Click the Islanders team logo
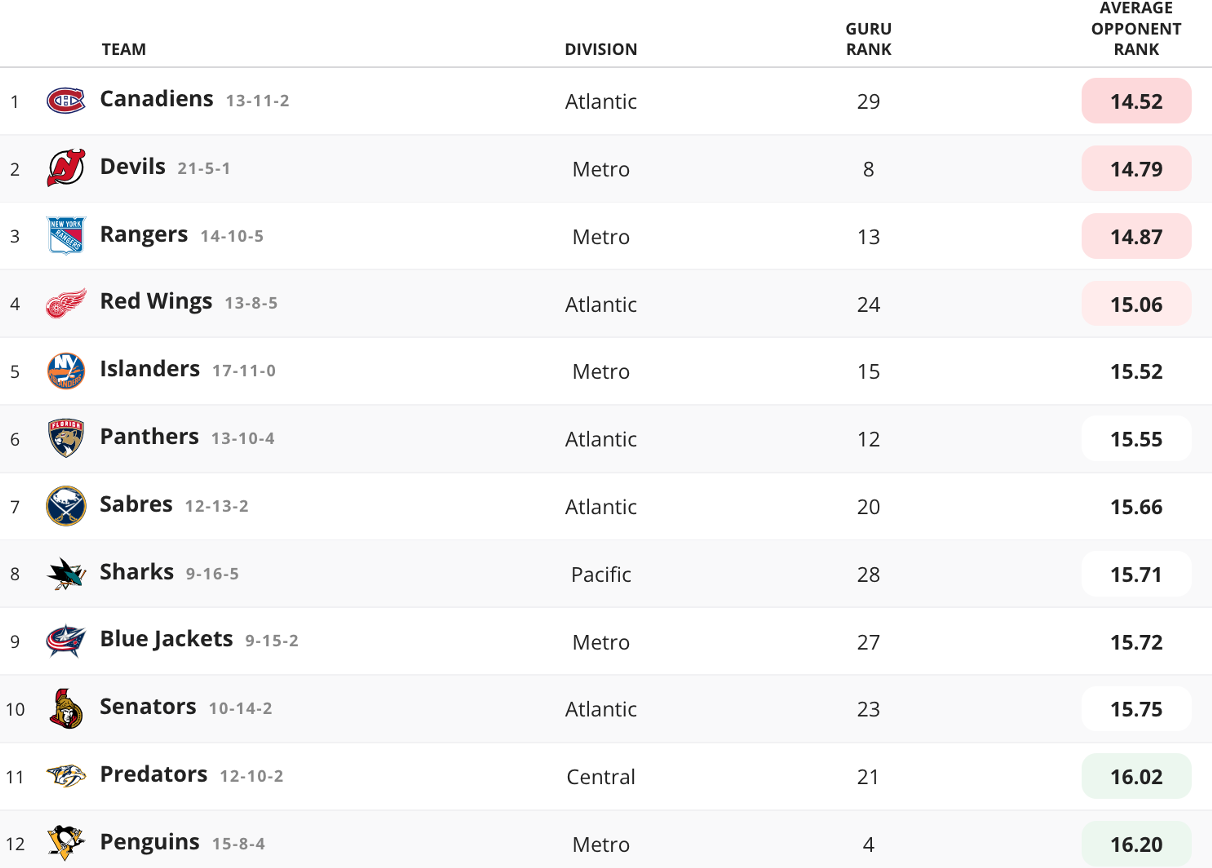This screenshot has width=1212, height=868. [66, 371]
